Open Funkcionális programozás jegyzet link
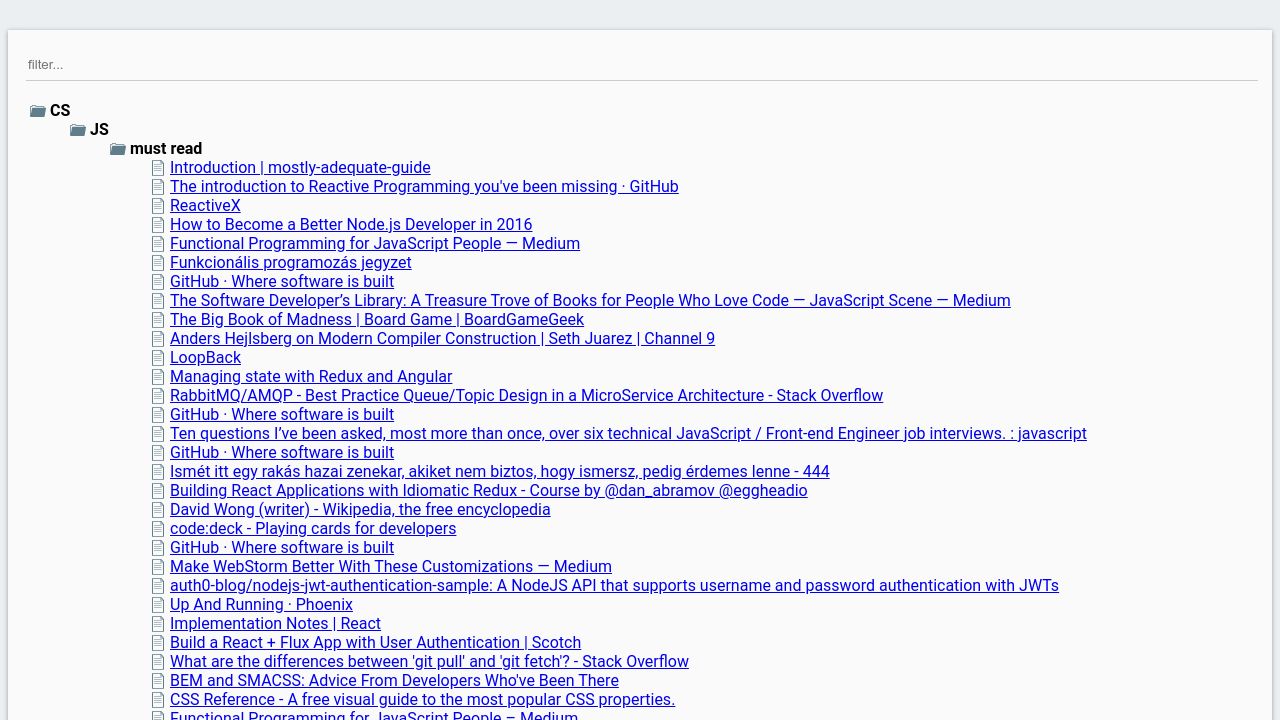The image size is (1280, 720). (291, 262)
